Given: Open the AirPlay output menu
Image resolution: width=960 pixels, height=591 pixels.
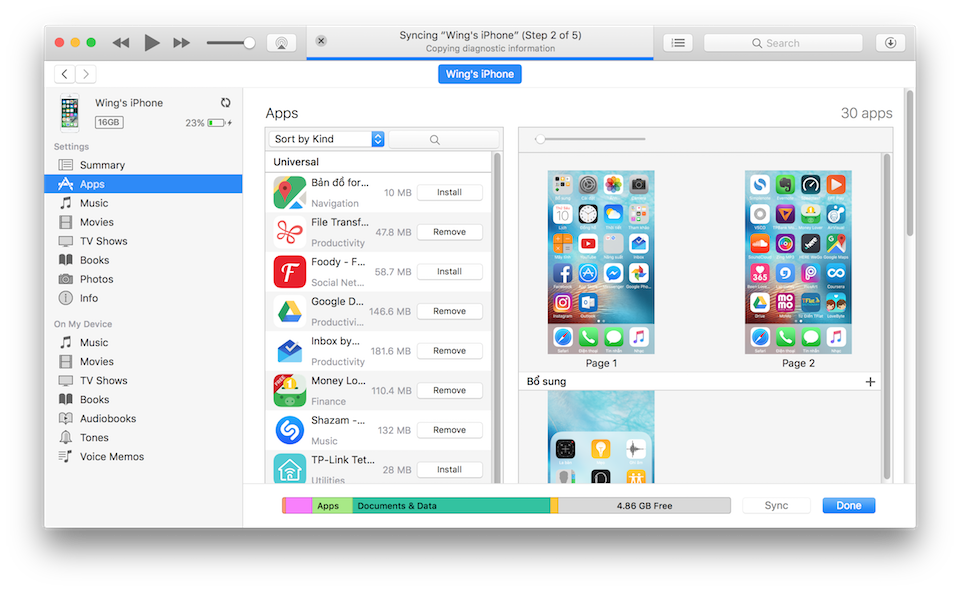Looking at the screenshot, I should (x=282, y=43).
